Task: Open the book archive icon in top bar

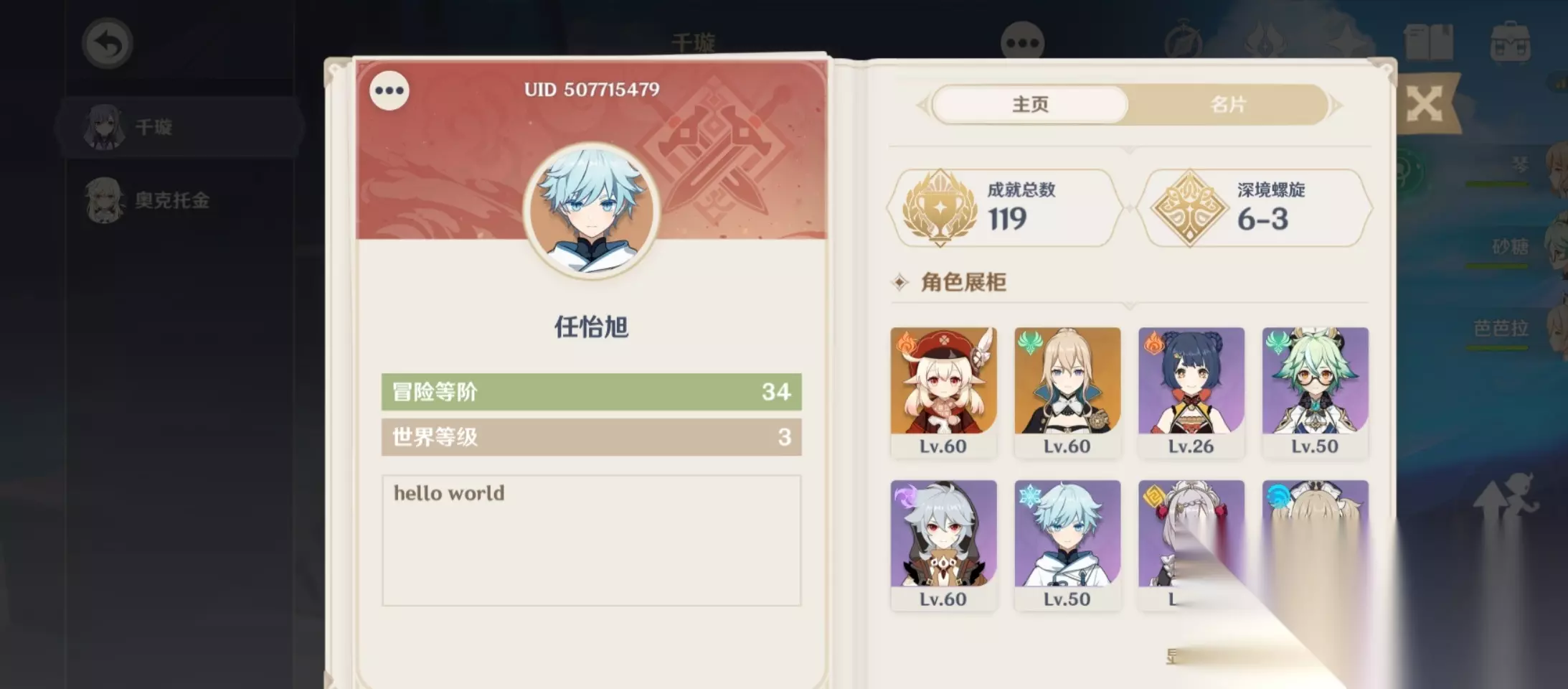Action: (x=1429, y=43)
